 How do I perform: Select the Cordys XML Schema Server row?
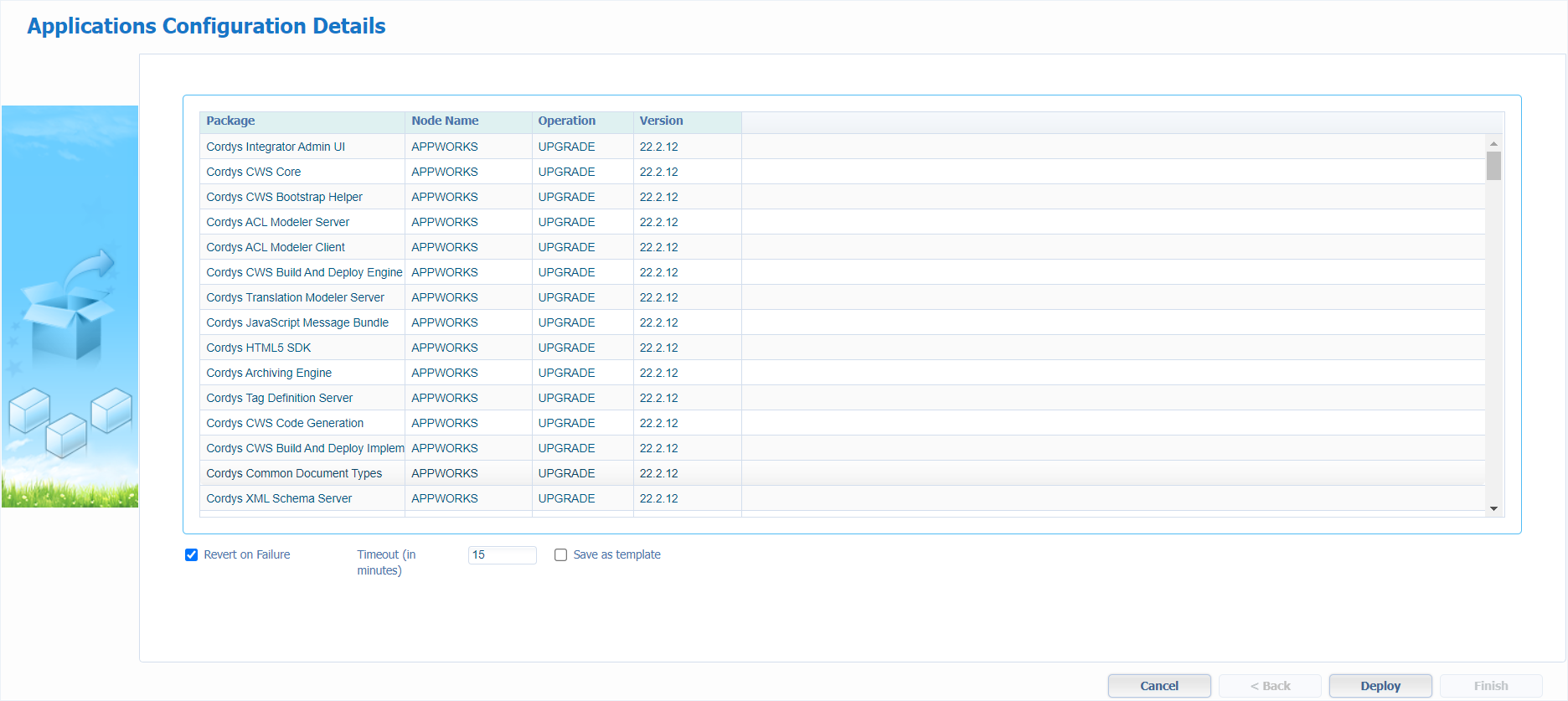(279, 498)
